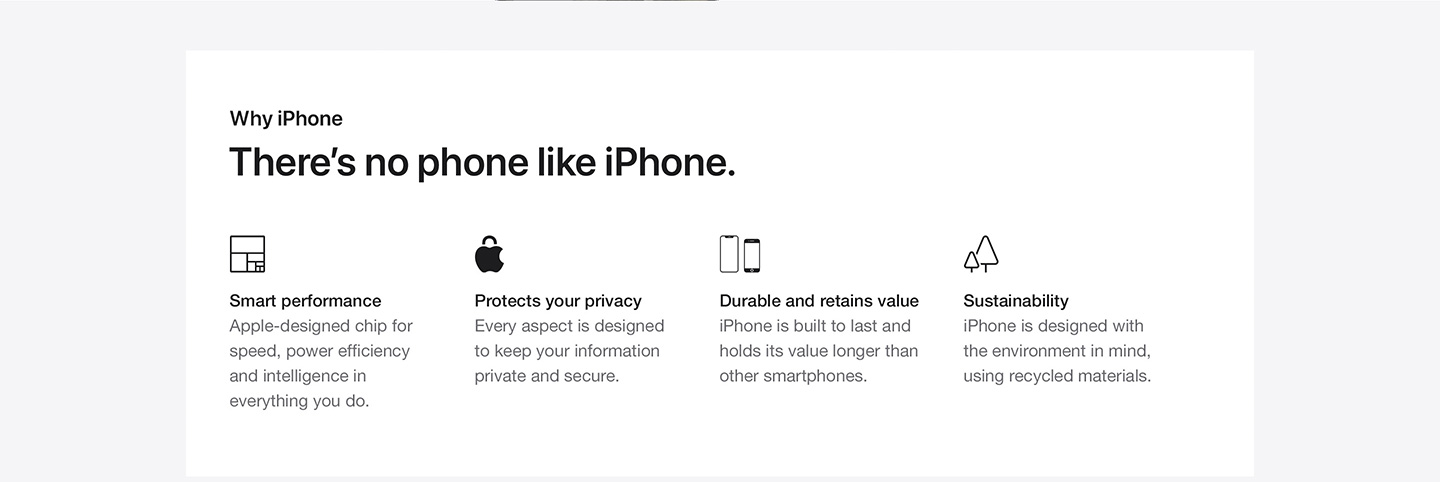
Task: Click the holds its value longer line
Action: [819, 351]
